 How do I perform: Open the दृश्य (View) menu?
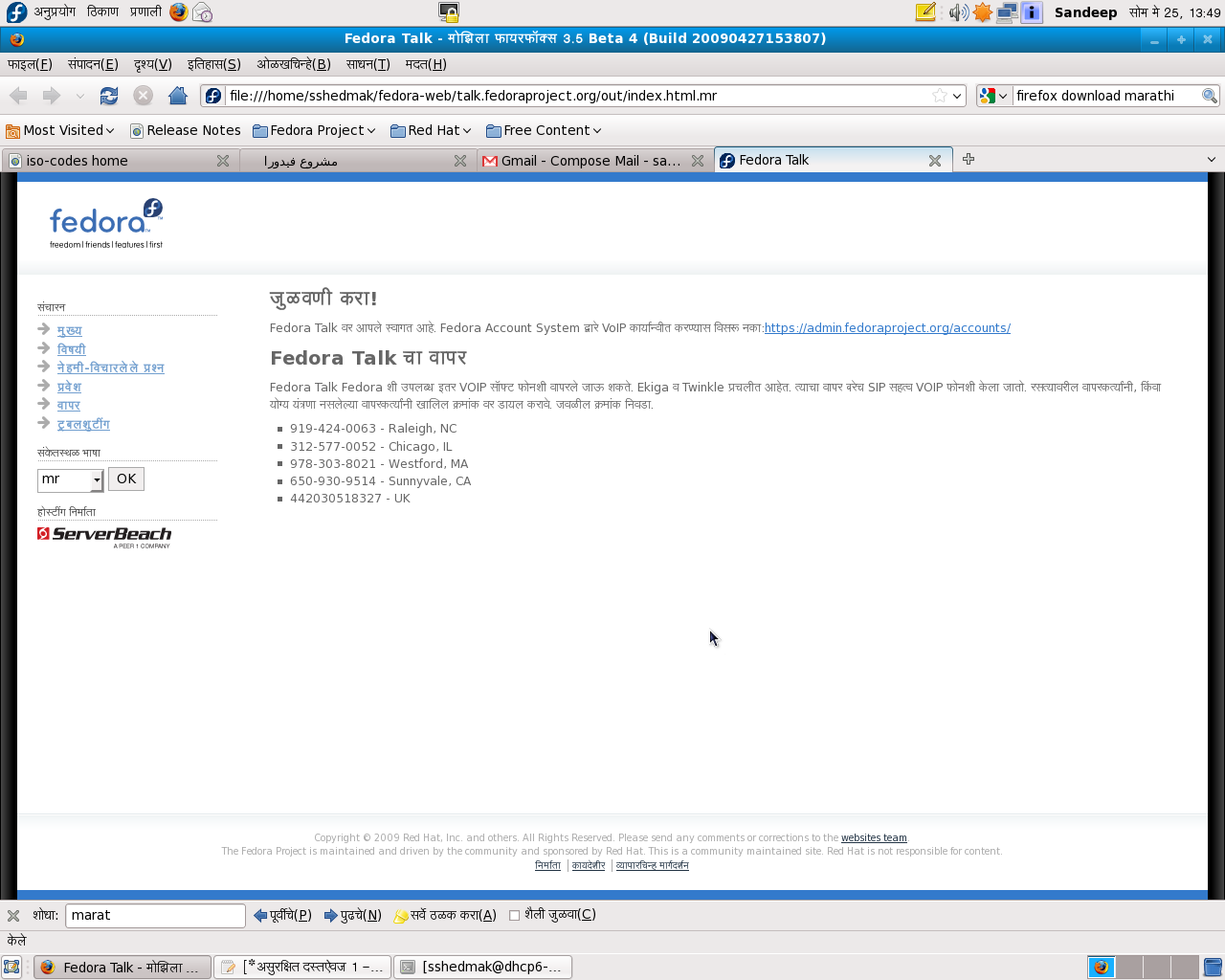click(152, 64)
